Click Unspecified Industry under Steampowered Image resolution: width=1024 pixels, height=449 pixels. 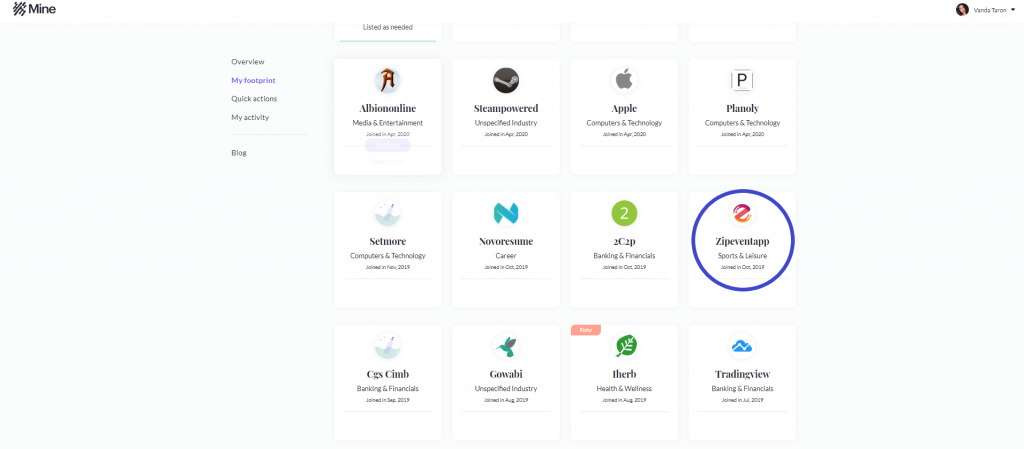(506, 123)
